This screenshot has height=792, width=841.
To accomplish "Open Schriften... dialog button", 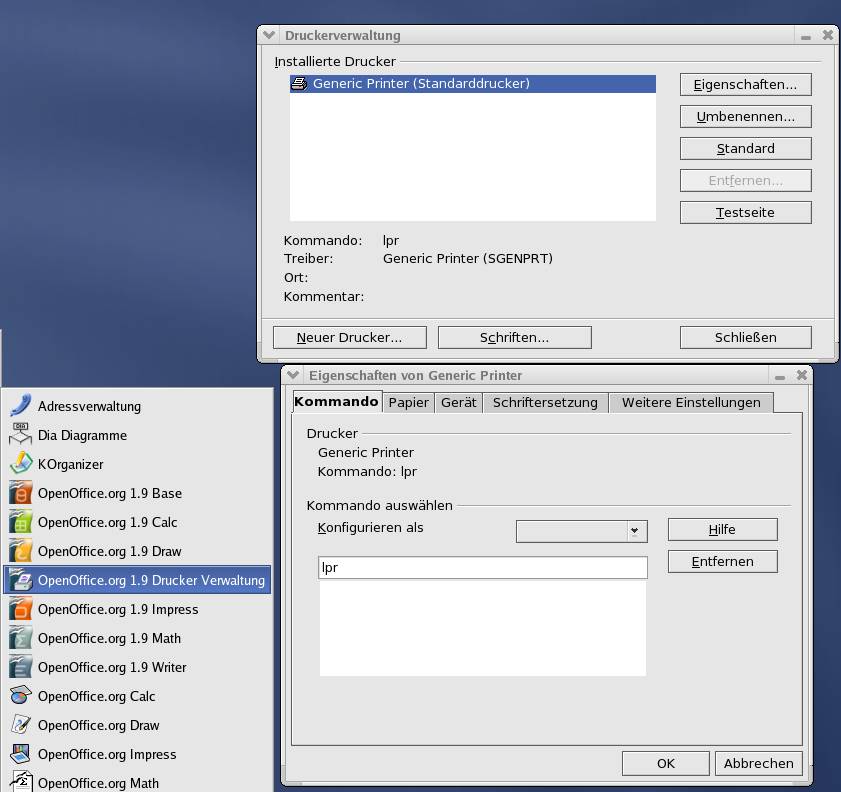I will 514,337.
